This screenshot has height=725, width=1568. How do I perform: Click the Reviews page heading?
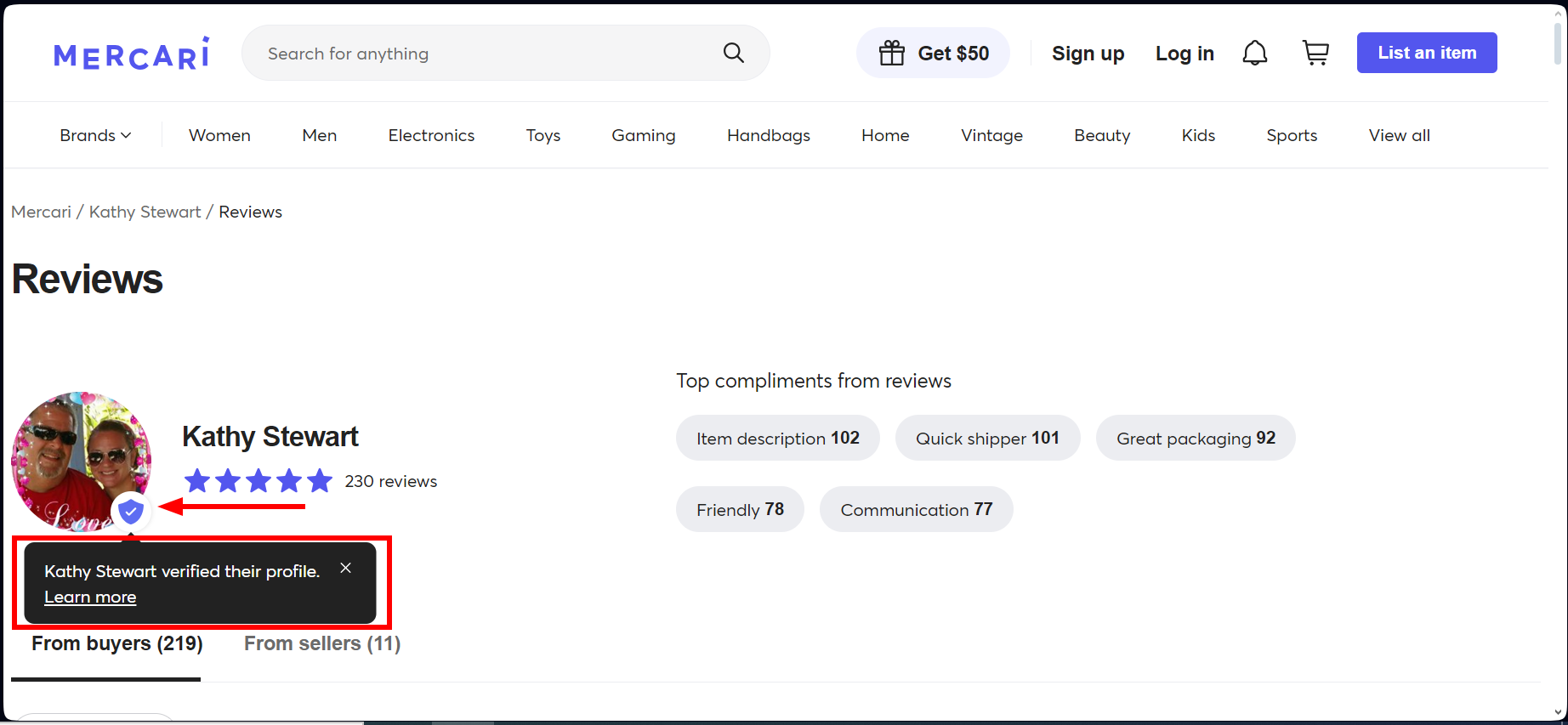point(88,279)
